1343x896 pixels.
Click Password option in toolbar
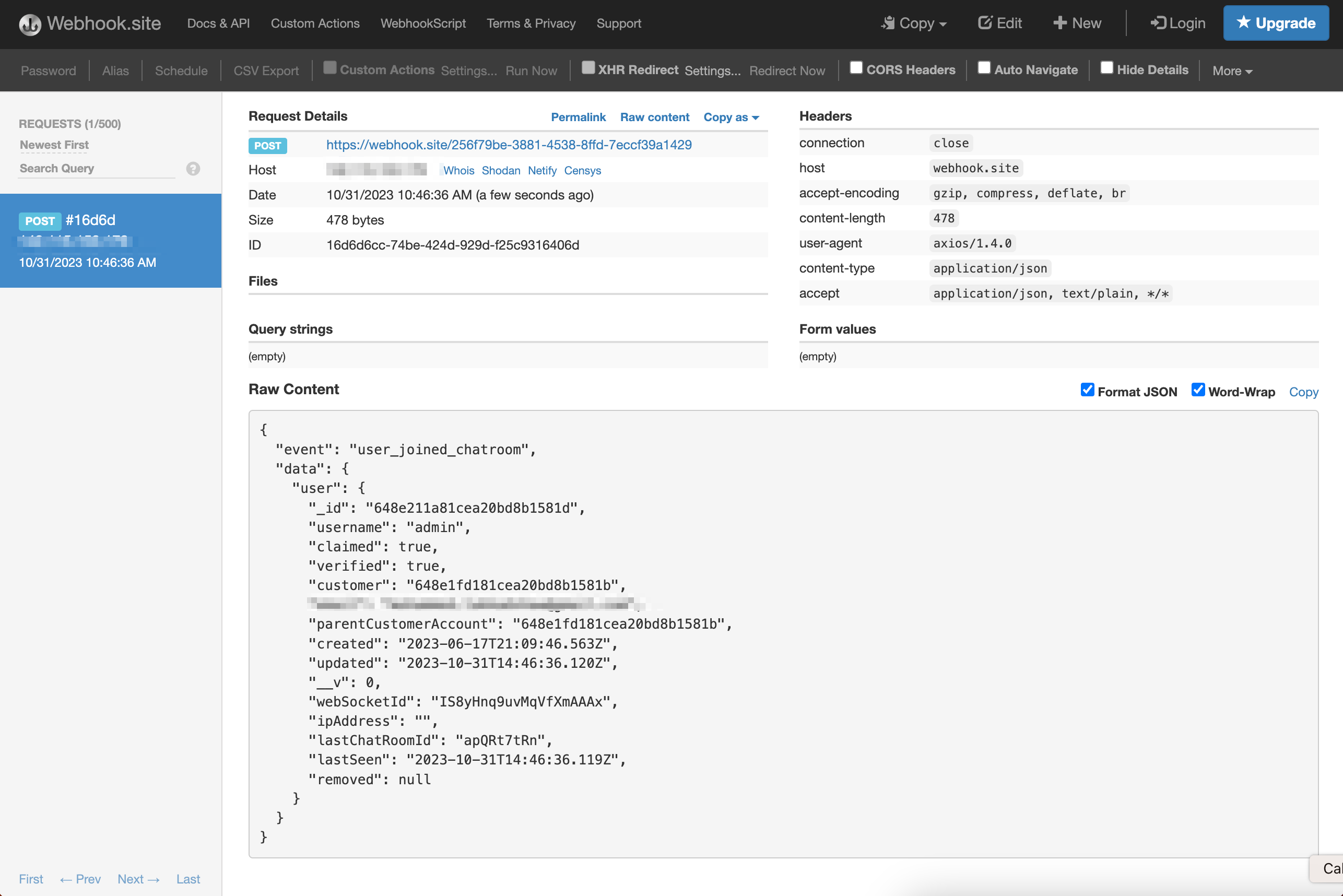(49, 71)
